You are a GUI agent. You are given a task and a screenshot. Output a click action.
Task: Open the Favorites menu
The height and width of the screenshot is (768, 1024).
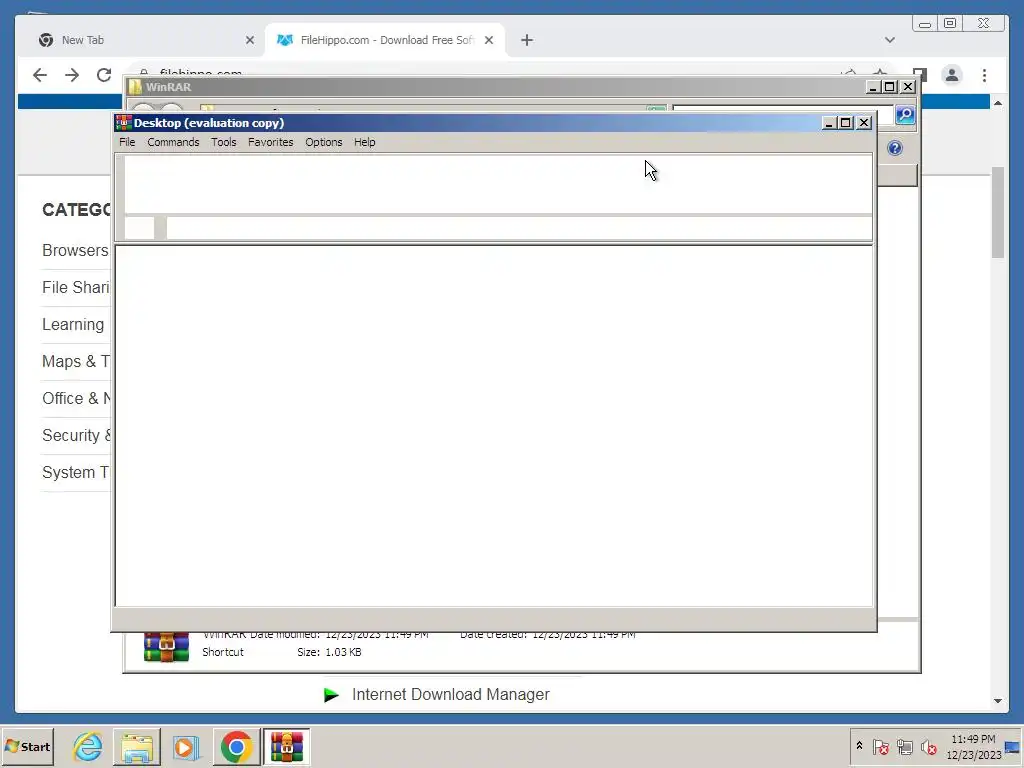[x=270, y=142]
